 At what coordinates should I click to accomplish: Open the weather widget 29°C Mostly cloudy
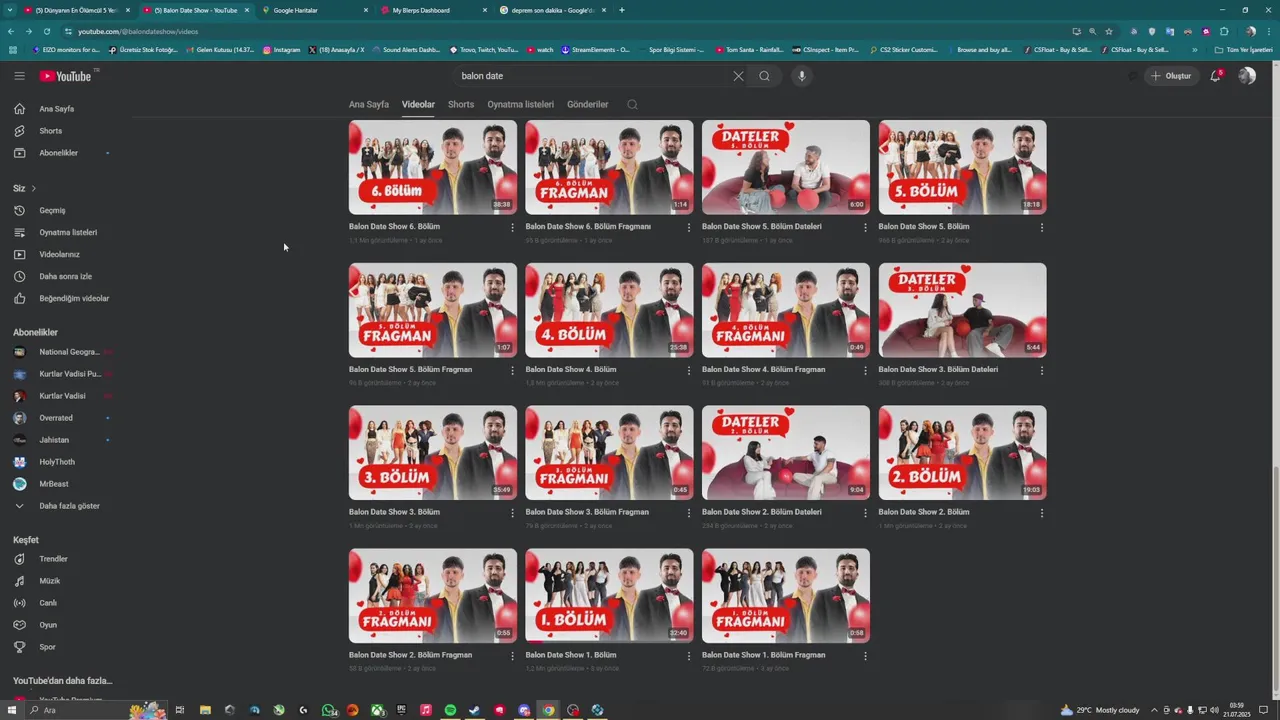click(x=1100, y=710)
